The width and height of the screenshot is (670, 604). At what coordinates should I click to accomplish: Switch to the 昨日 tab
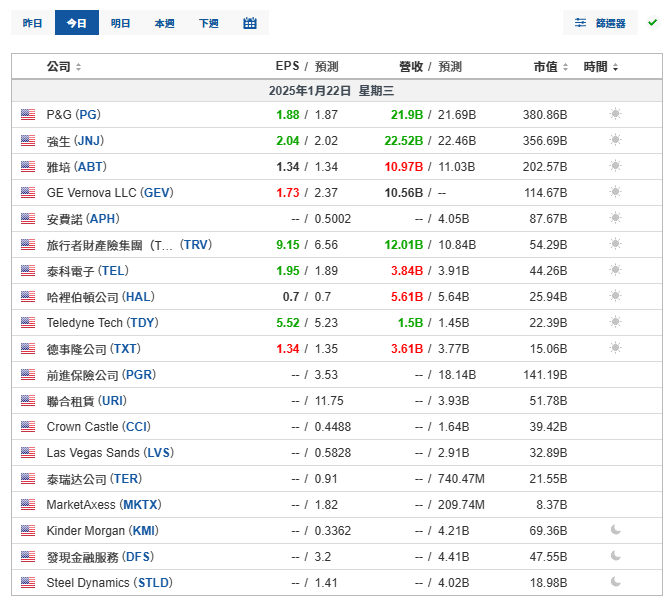pyautogui.click(x=33, y=23)
